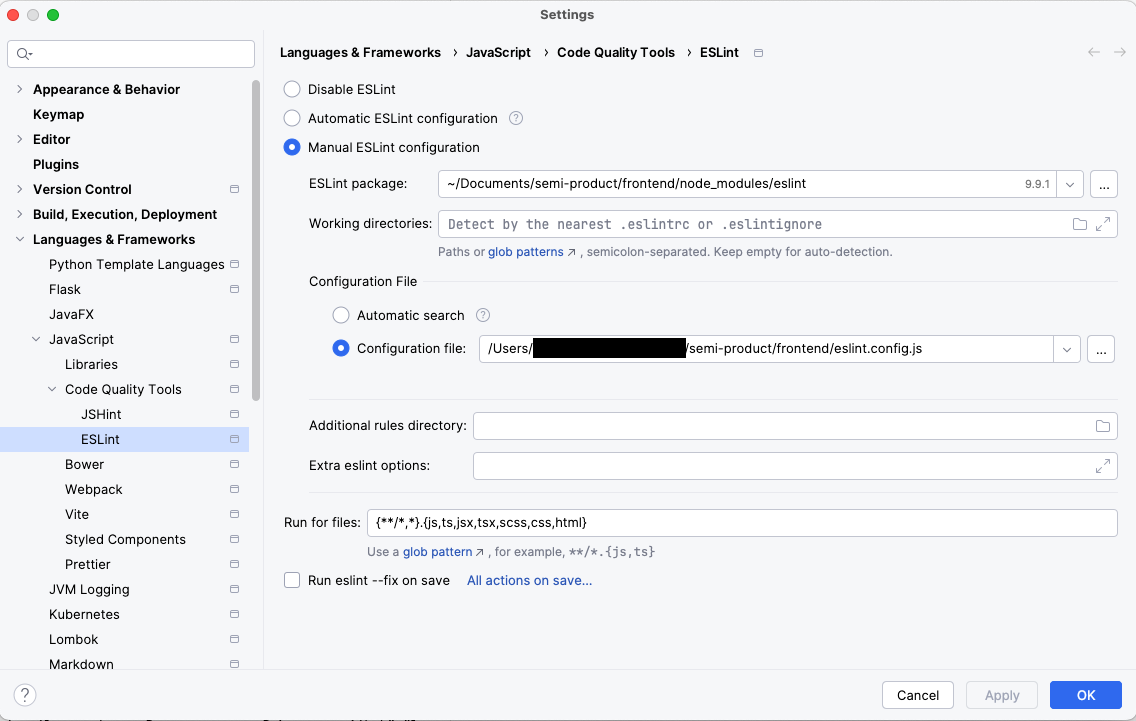Click the help icon beside Automatic search
1136x721 pixels.
483,315
